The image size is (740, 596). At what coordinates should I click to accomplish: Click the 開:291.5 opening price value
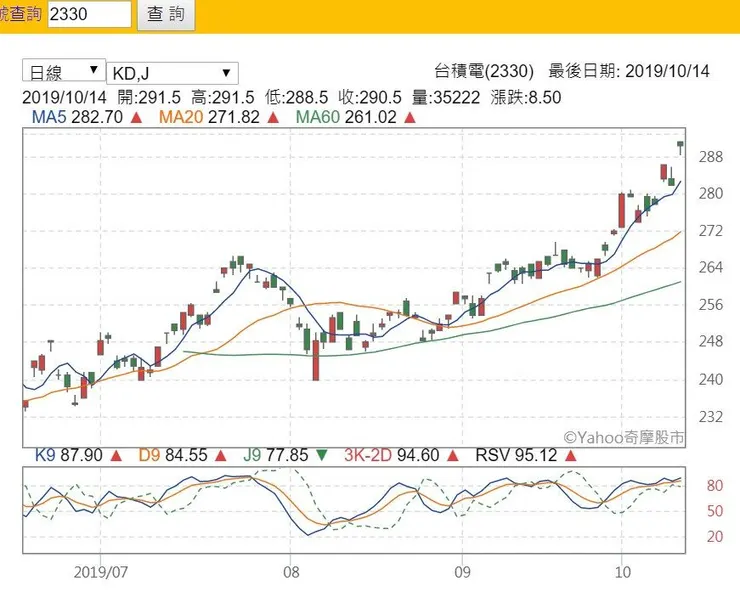pyautogui.click(x=149, y=98)
